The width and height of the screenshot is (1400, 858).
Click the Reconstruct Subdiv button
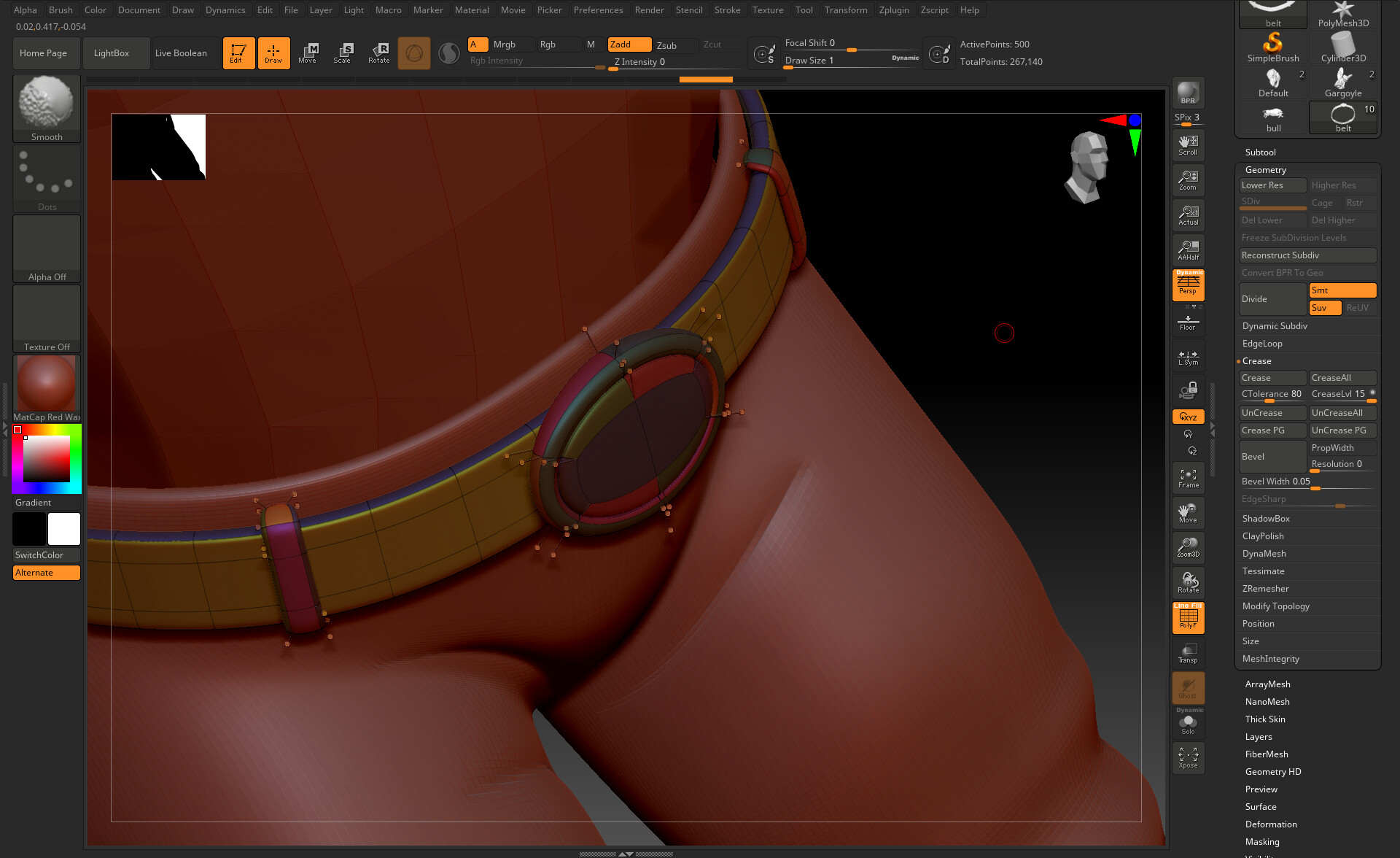pyautogui.click(x=1308, y=255)
